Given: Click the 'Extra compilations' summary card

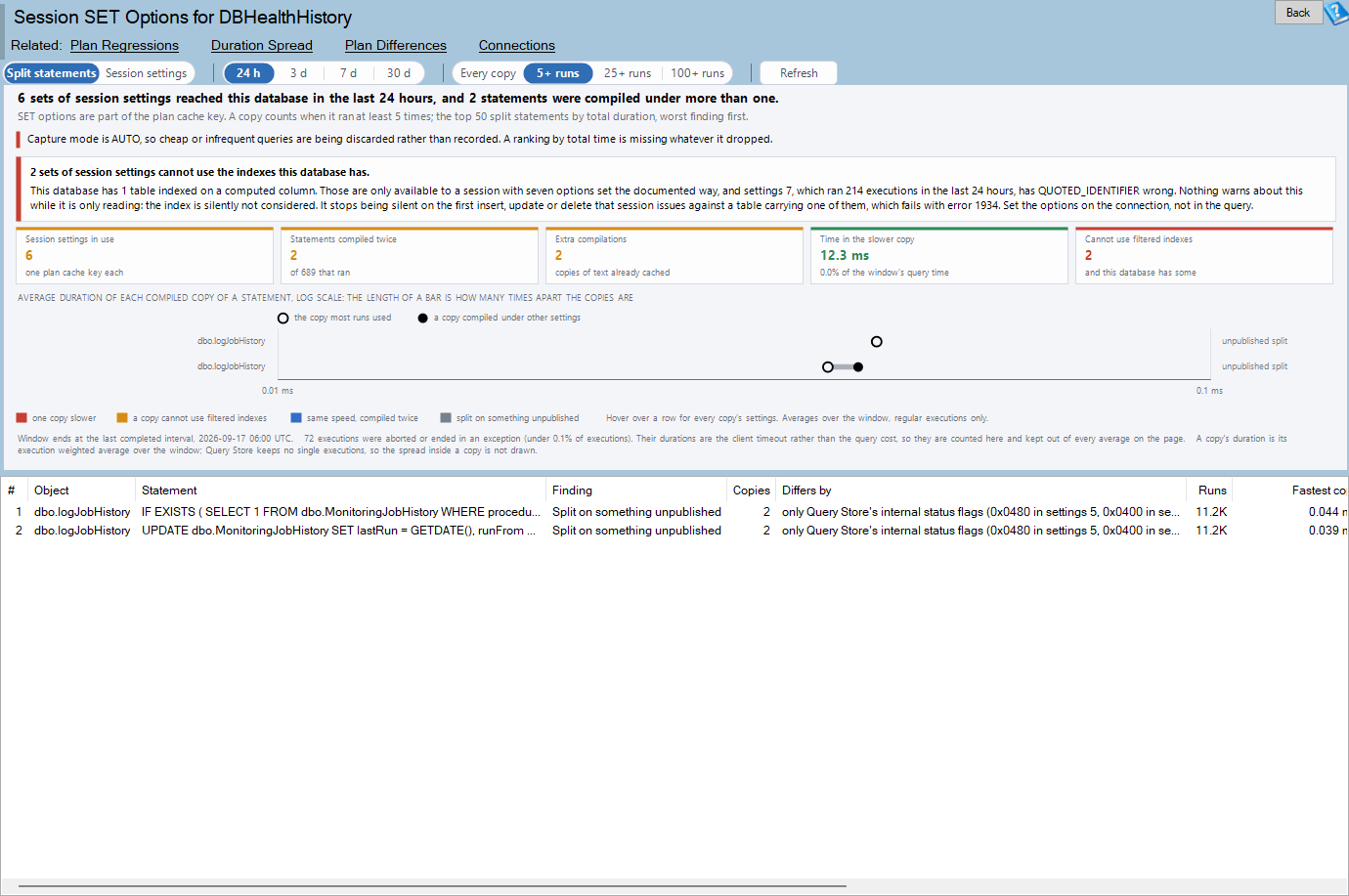Looking at the screenshot, I should click(674, 256).
